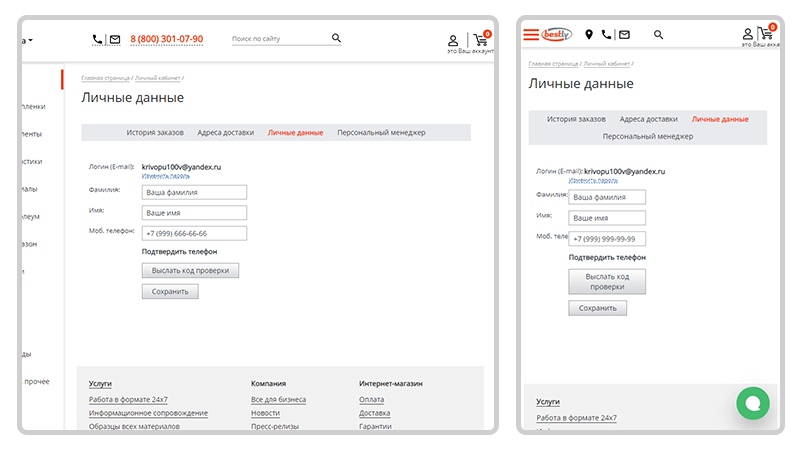Click the search magnifier in desktop search field
Screen dimensions: 800x450
(336, 38)
